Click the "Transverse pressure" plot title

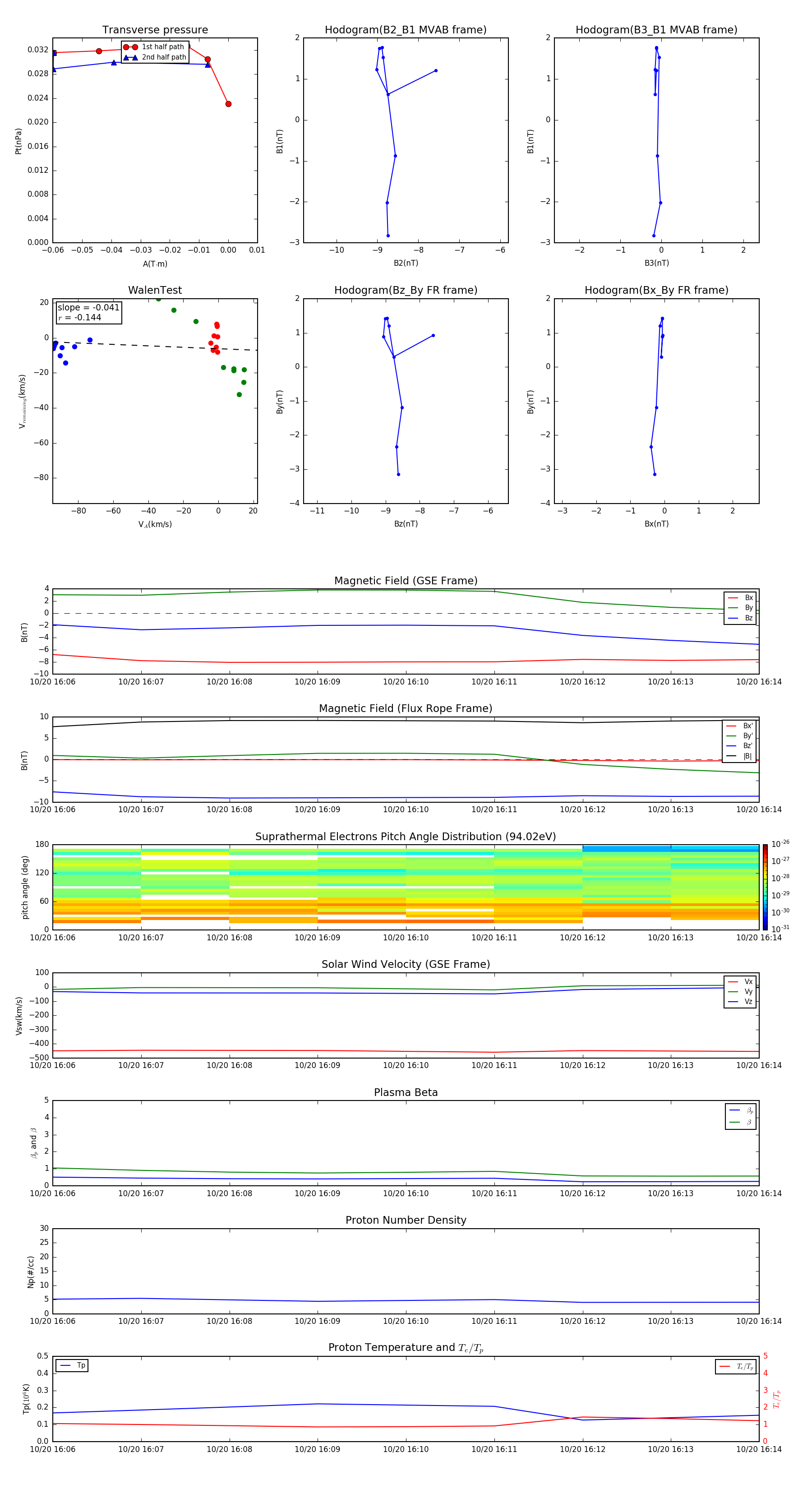click(155, 30)
